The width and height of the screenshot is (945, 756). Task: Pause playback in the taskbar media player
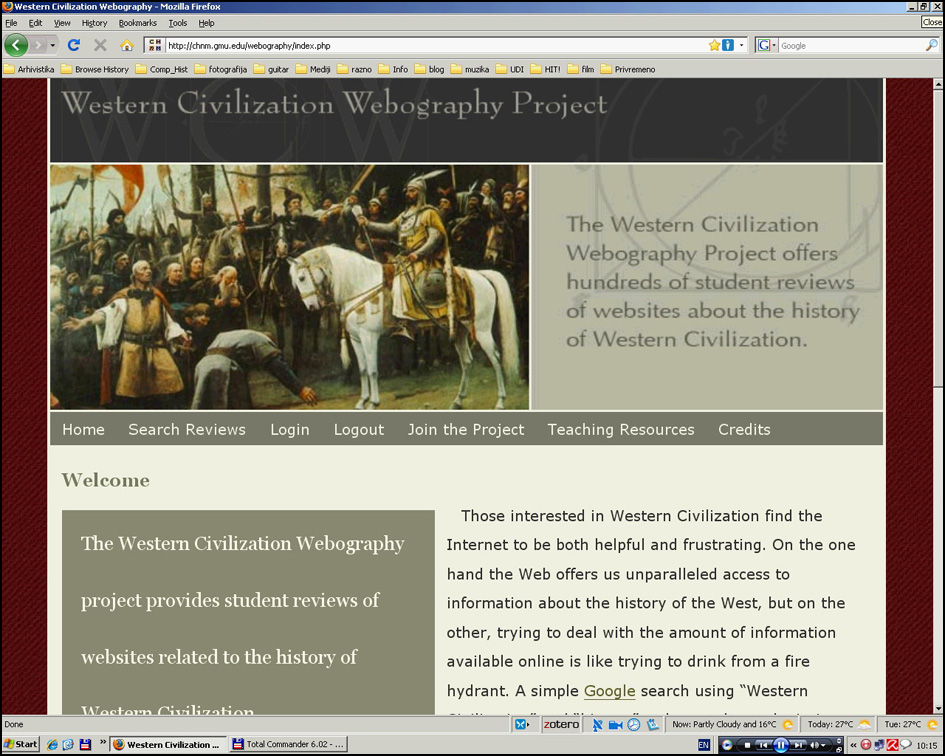(x=781, y=745)
